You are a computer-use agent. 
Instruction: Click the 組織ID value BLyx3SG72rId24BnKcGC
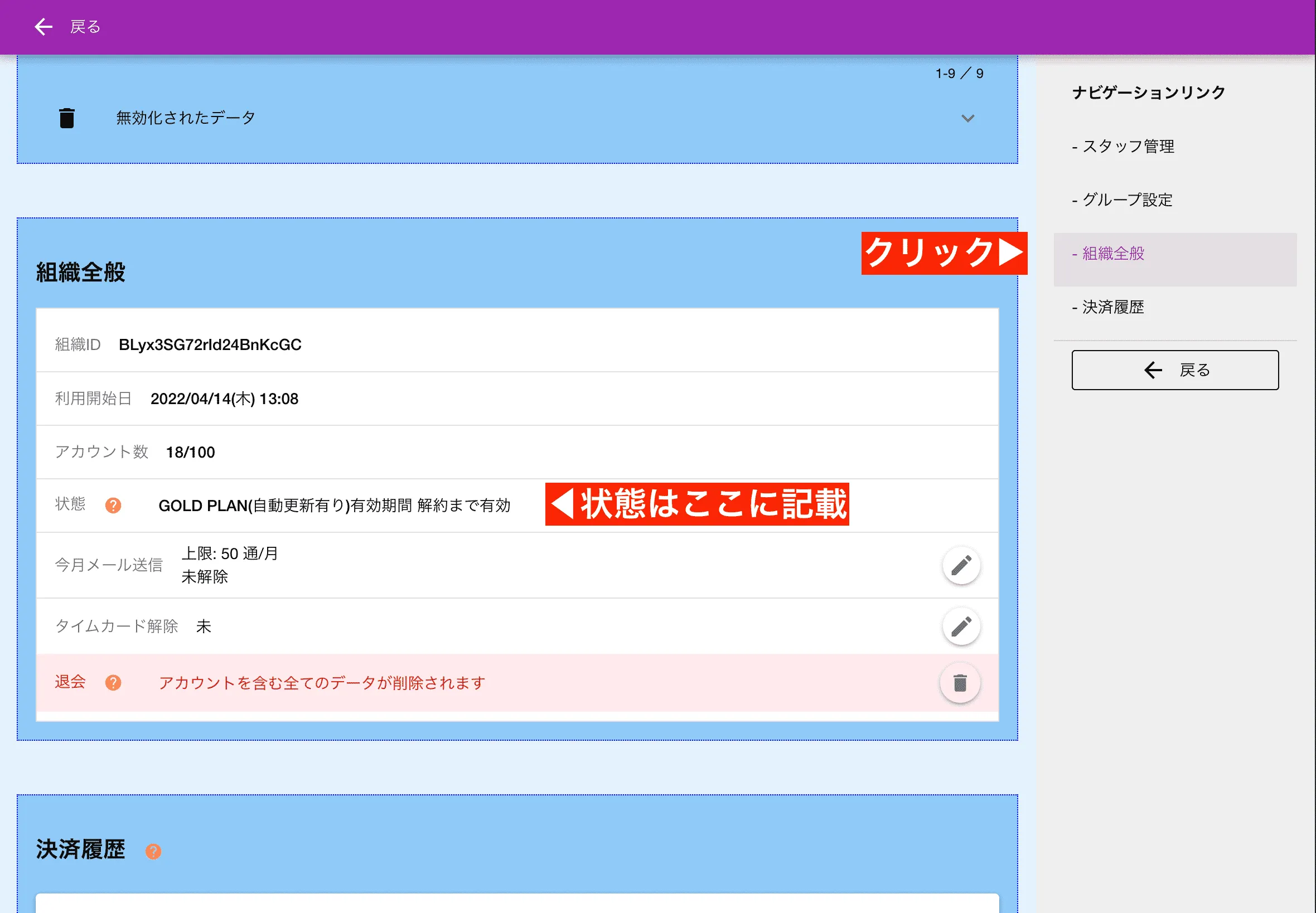pos(210,344)
